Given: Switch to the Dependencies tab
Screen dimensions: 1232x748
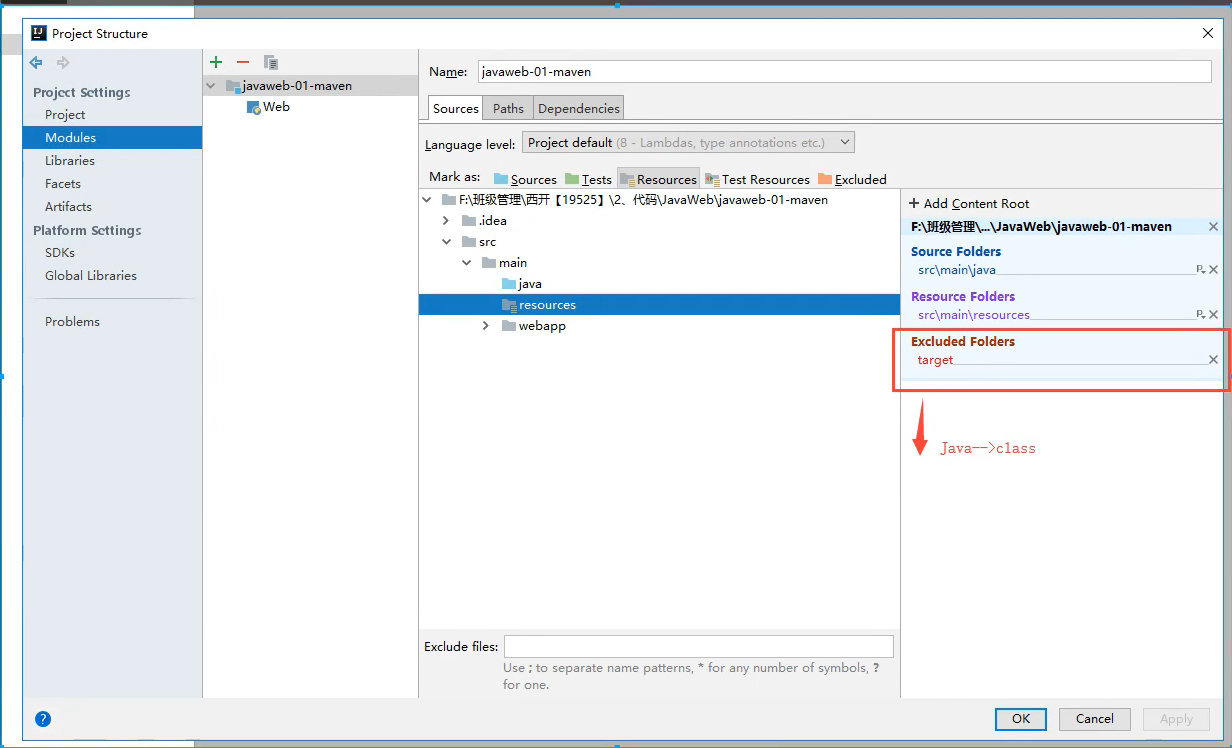Looking at the screenshot, I should click(x=579, y=108).
